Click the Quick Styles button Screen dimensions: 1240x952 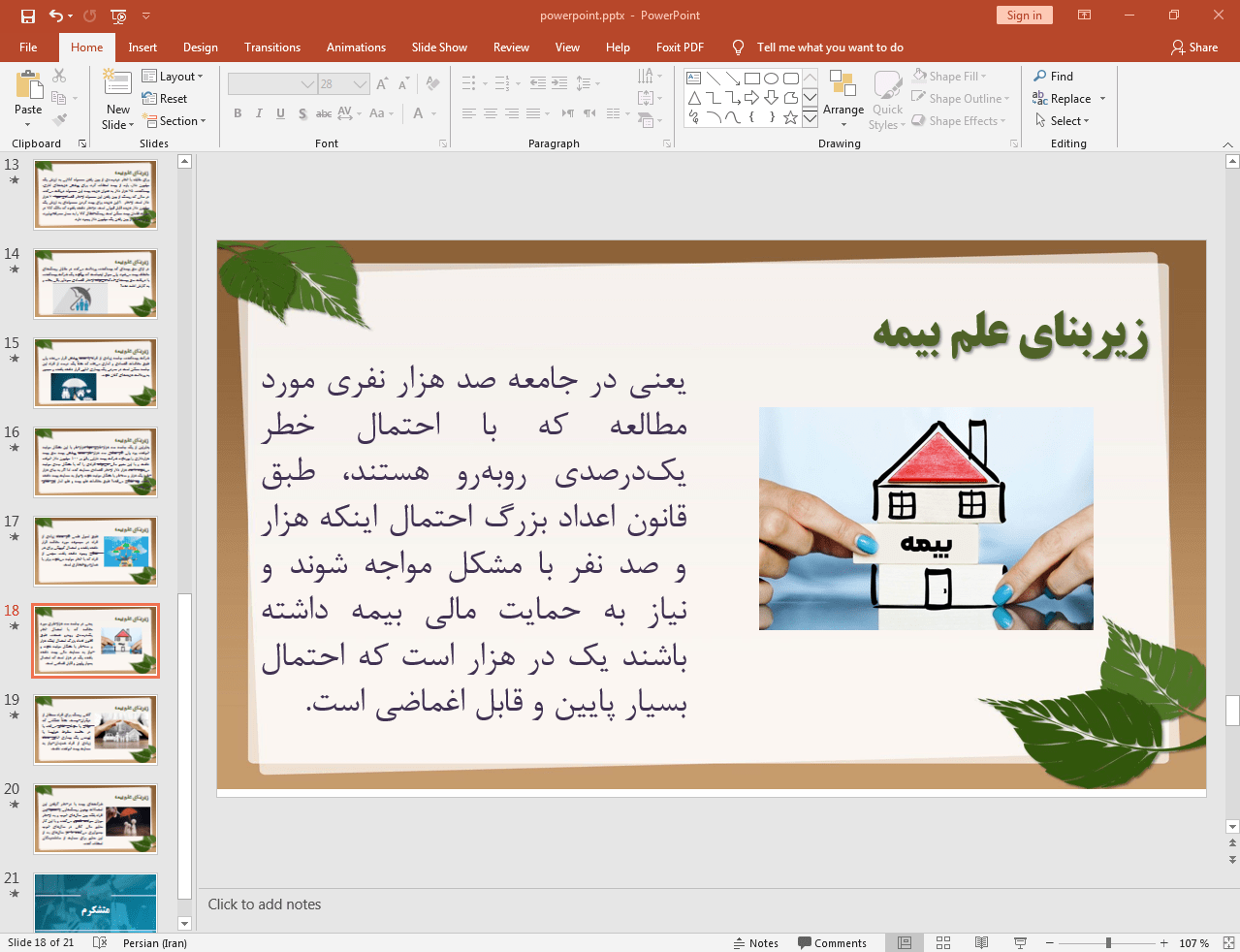[x=887, y=99]
